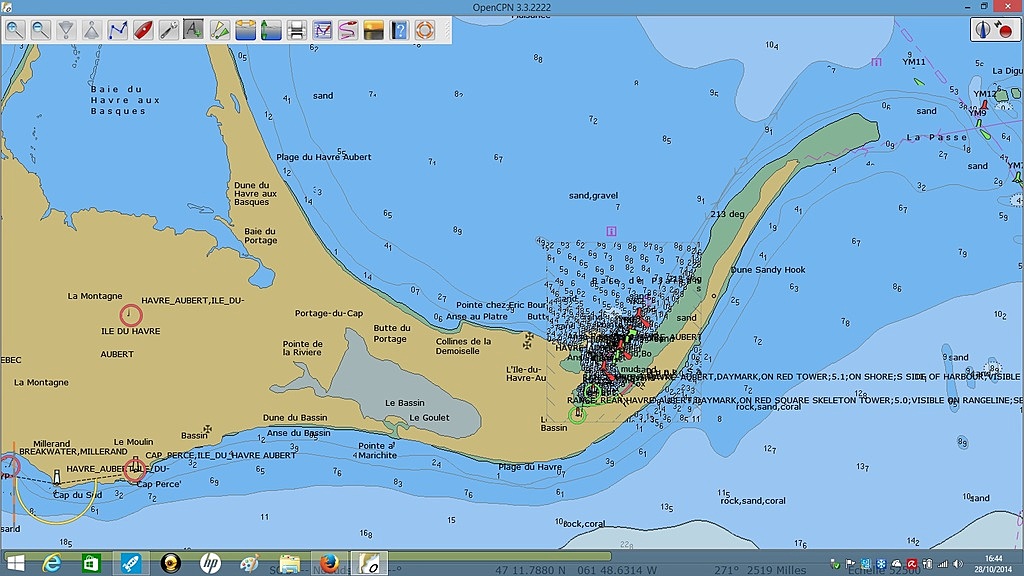Open the About/Help book icon
The height and width of the screenshot is (576, 1024).
[399, 30]
